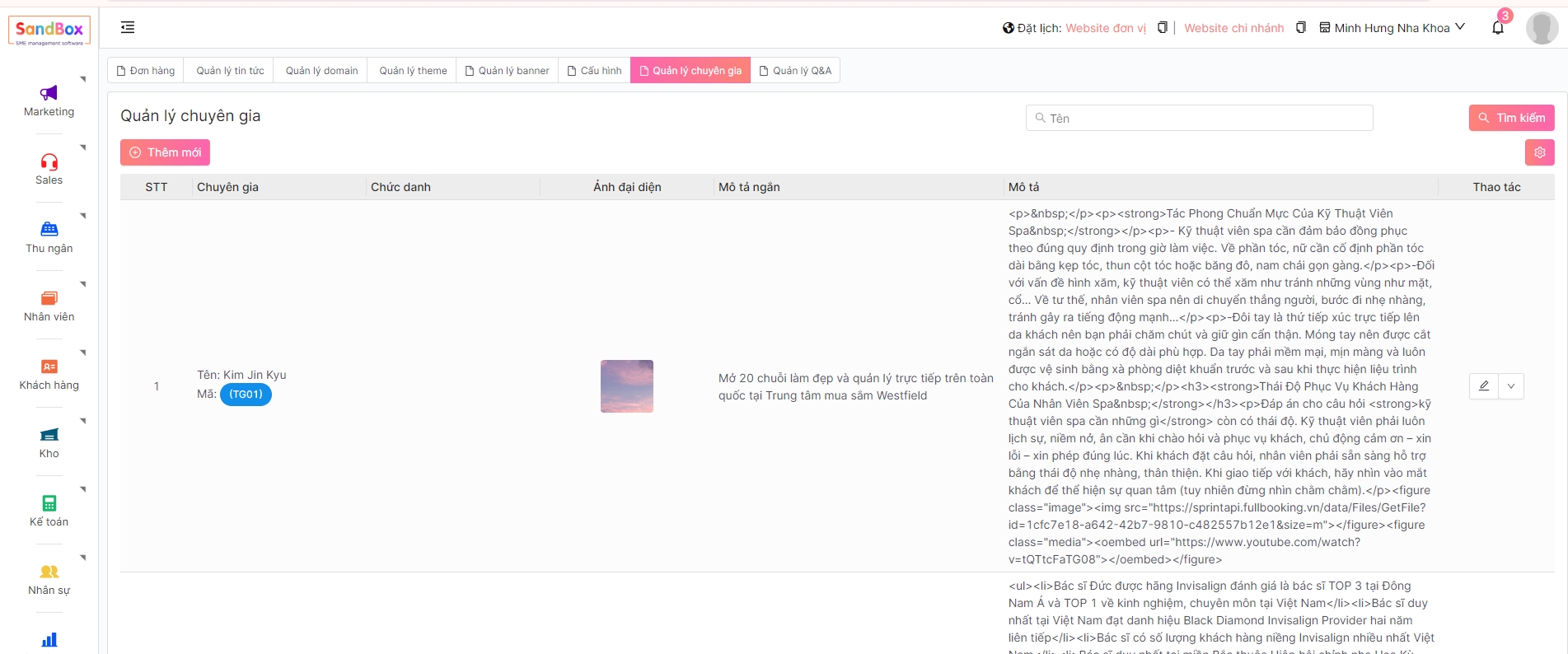Open the Kế toán calculator icon
Viewport: 1568px width, 654px height.
pyautogui.click(x=49, y=502)
